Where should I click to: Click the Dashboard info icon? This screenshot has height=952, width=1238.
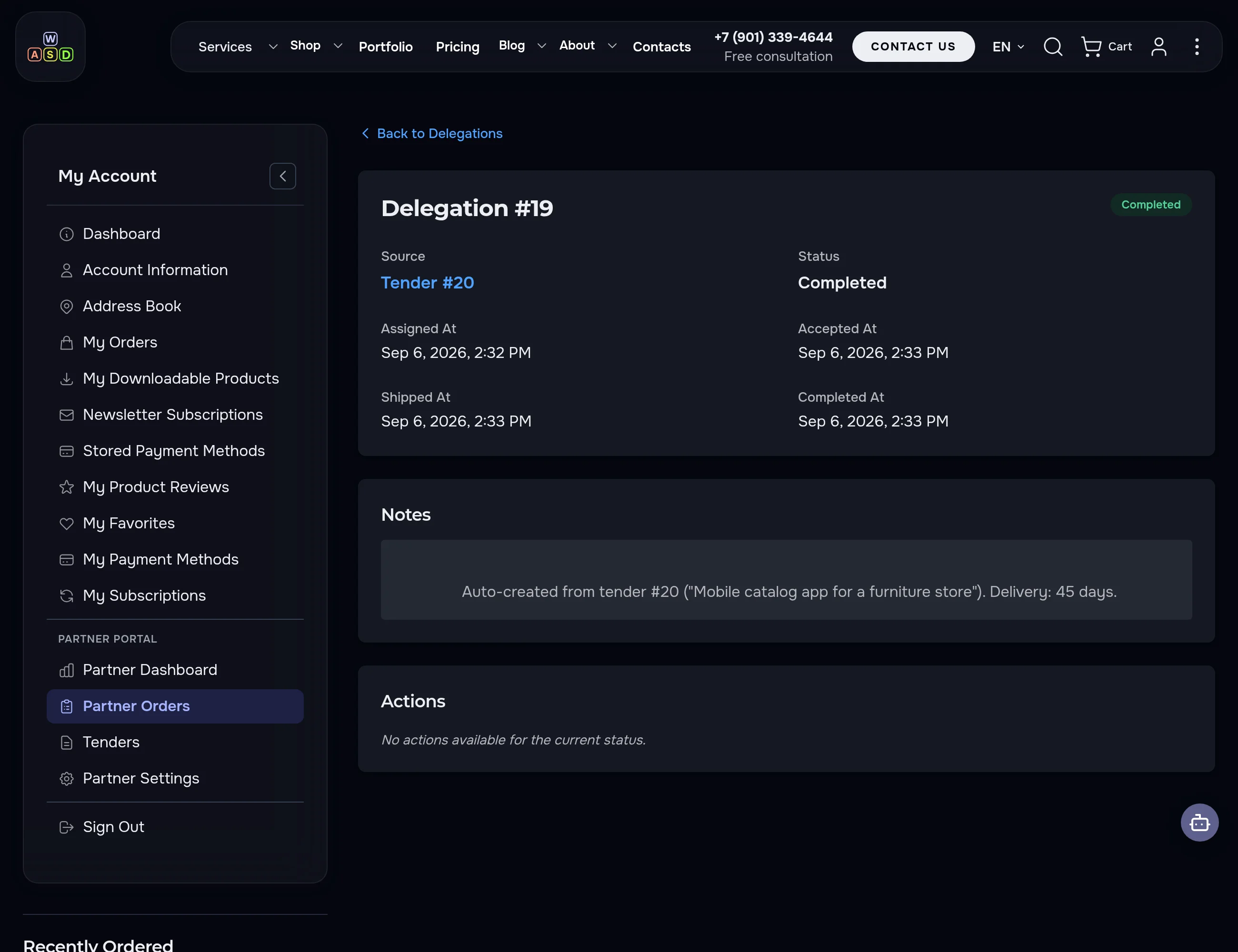click(x=66, y=234)
